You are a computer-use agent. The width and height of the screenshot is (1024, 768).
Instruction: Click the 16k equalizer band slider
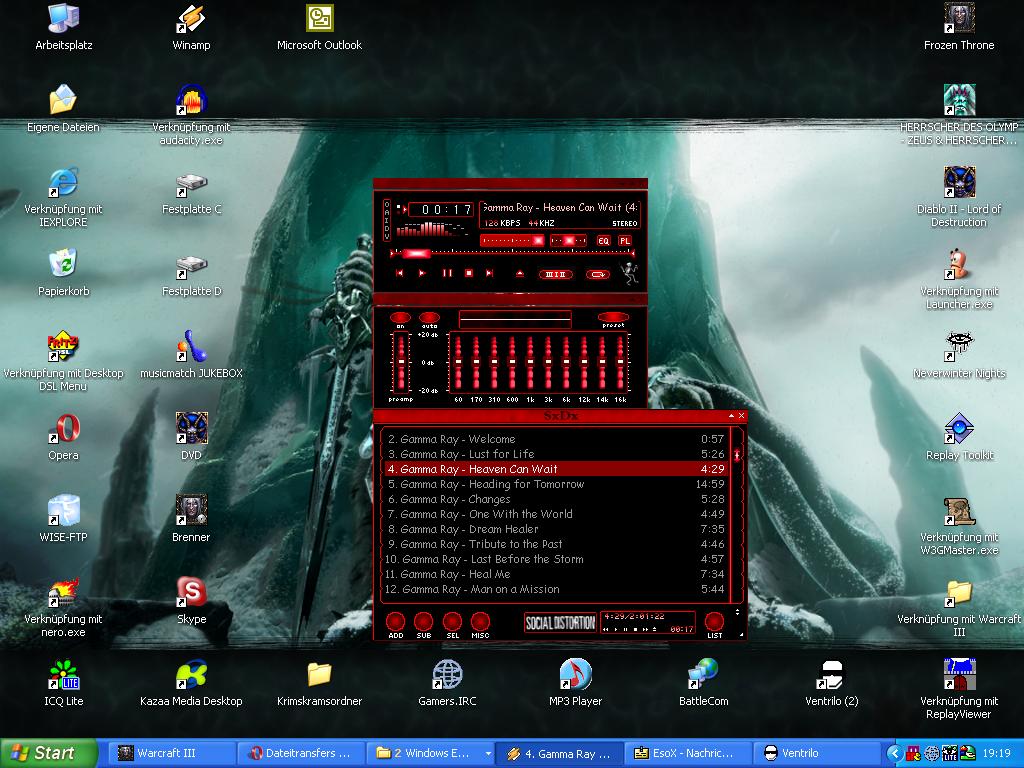(620, 363)
